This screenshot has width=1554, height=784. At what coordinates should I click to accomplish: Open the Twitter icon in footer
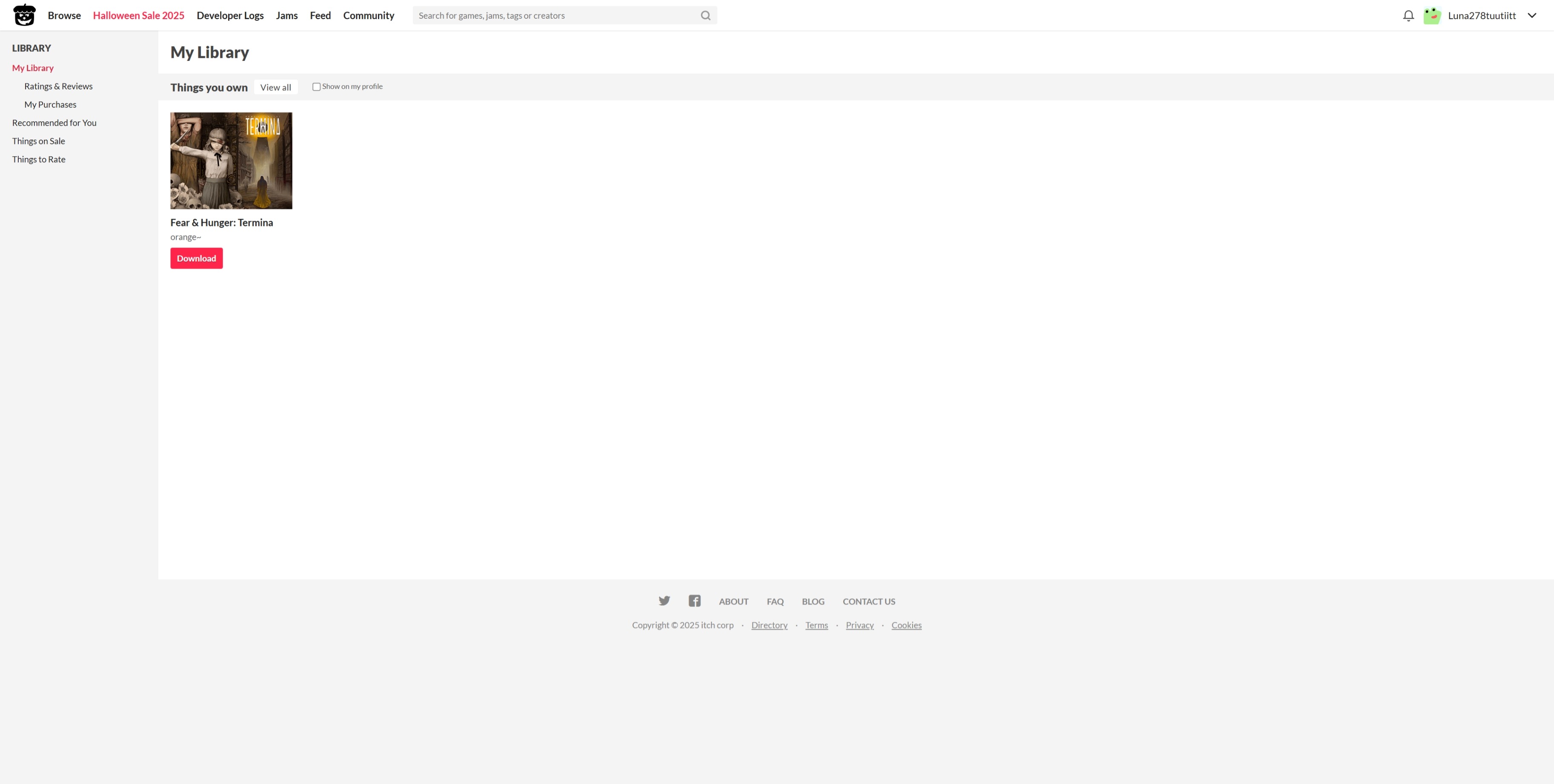664,601
